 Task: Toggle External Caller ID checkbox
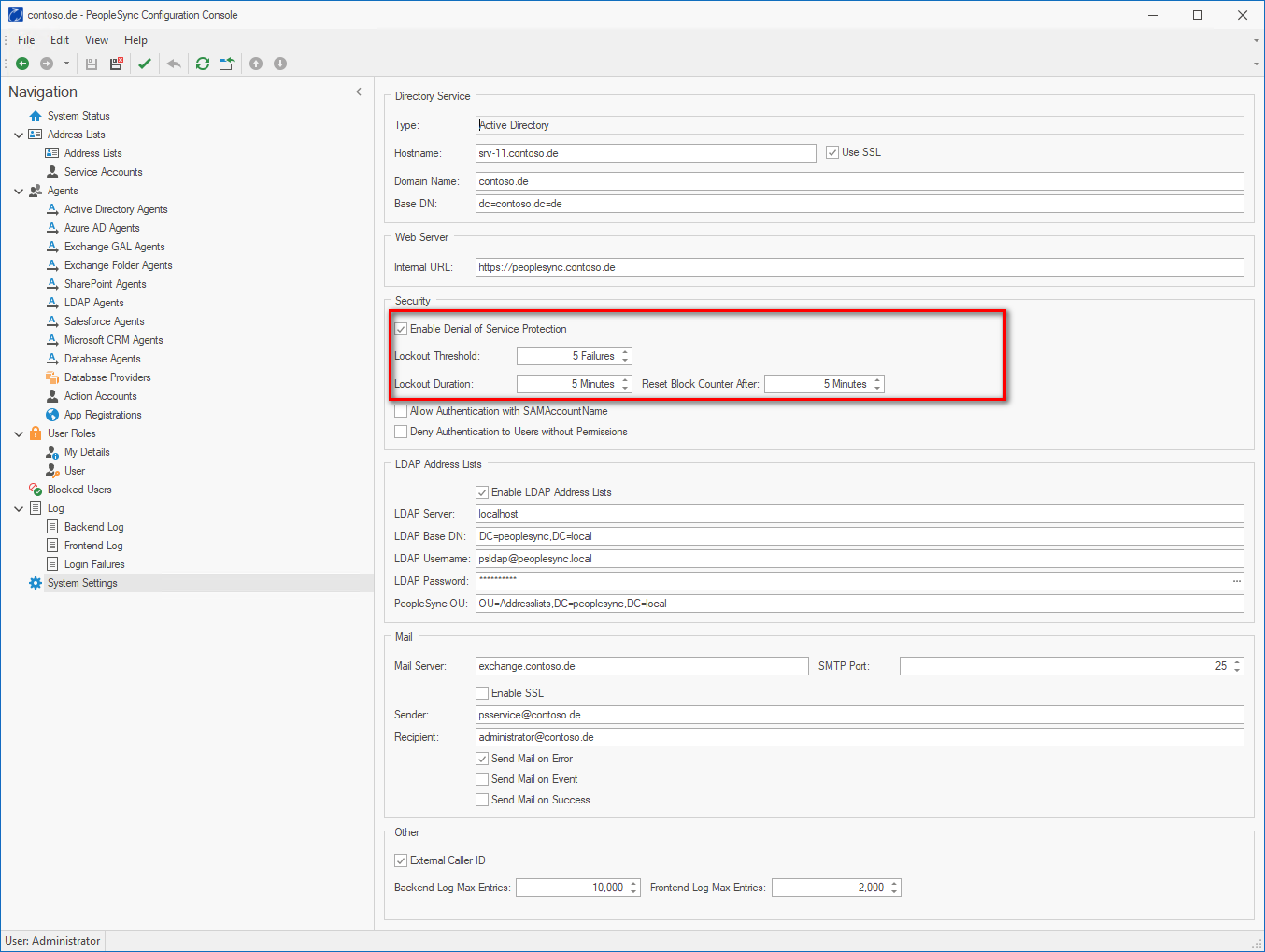401,860
